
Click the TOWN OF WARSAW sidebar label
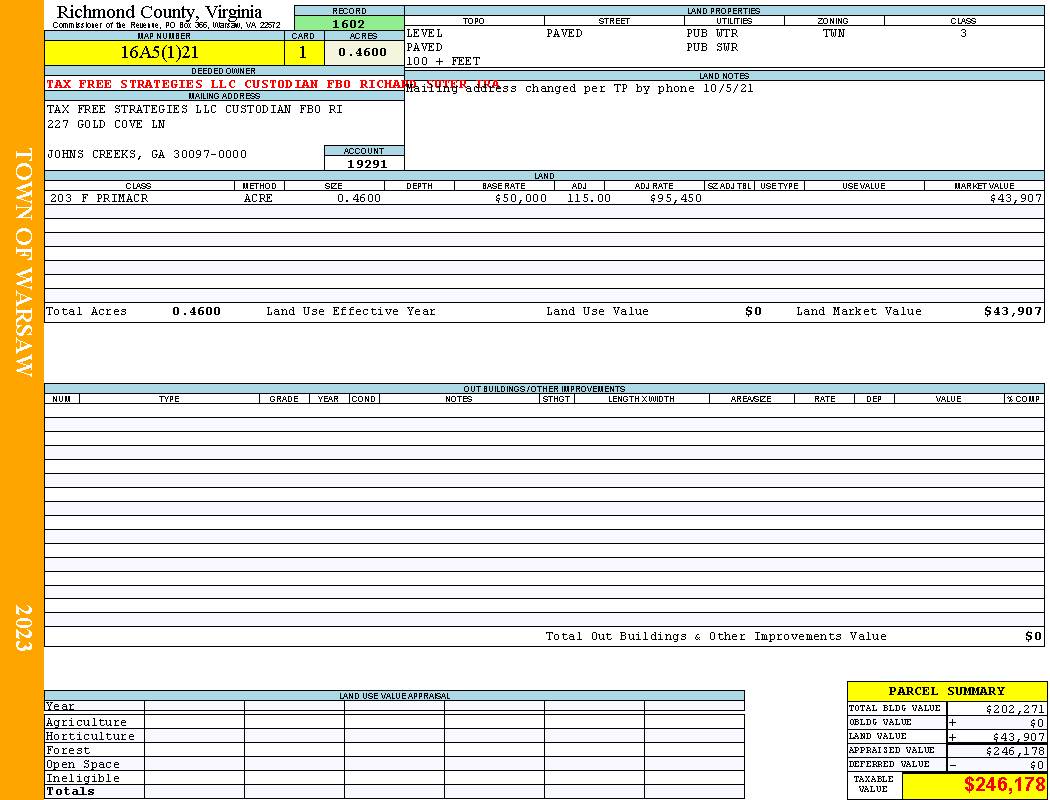(x=23, y=262)
